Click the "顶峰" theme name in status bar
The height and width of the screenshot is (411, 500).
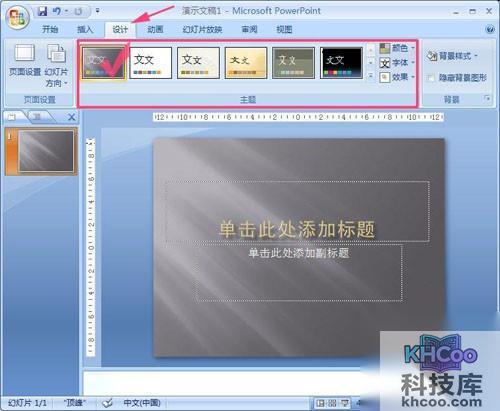(x=75, y=403)
